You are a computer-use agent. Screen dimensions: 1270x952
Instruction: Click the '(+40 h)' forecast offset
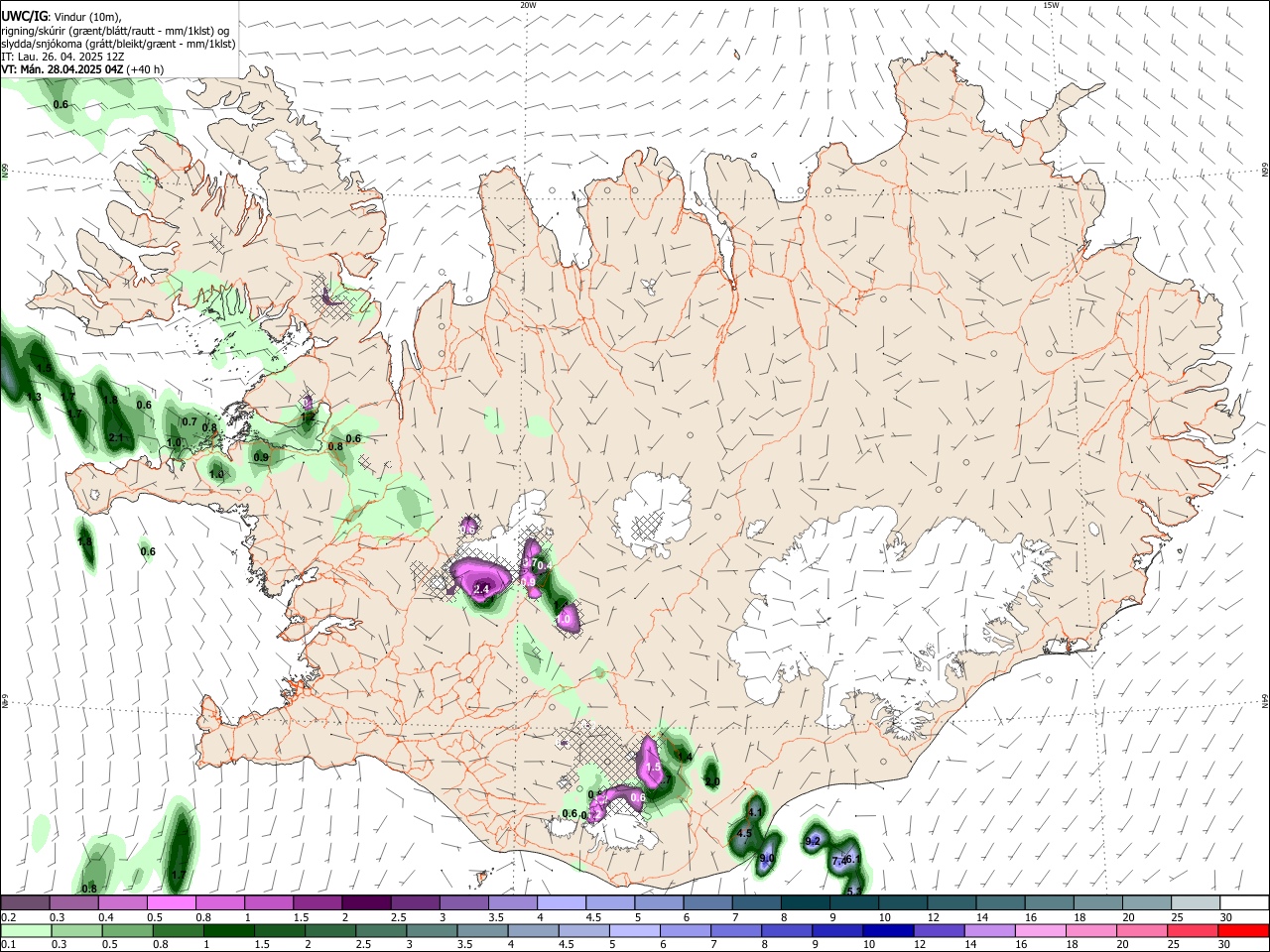tap(146, 69)
